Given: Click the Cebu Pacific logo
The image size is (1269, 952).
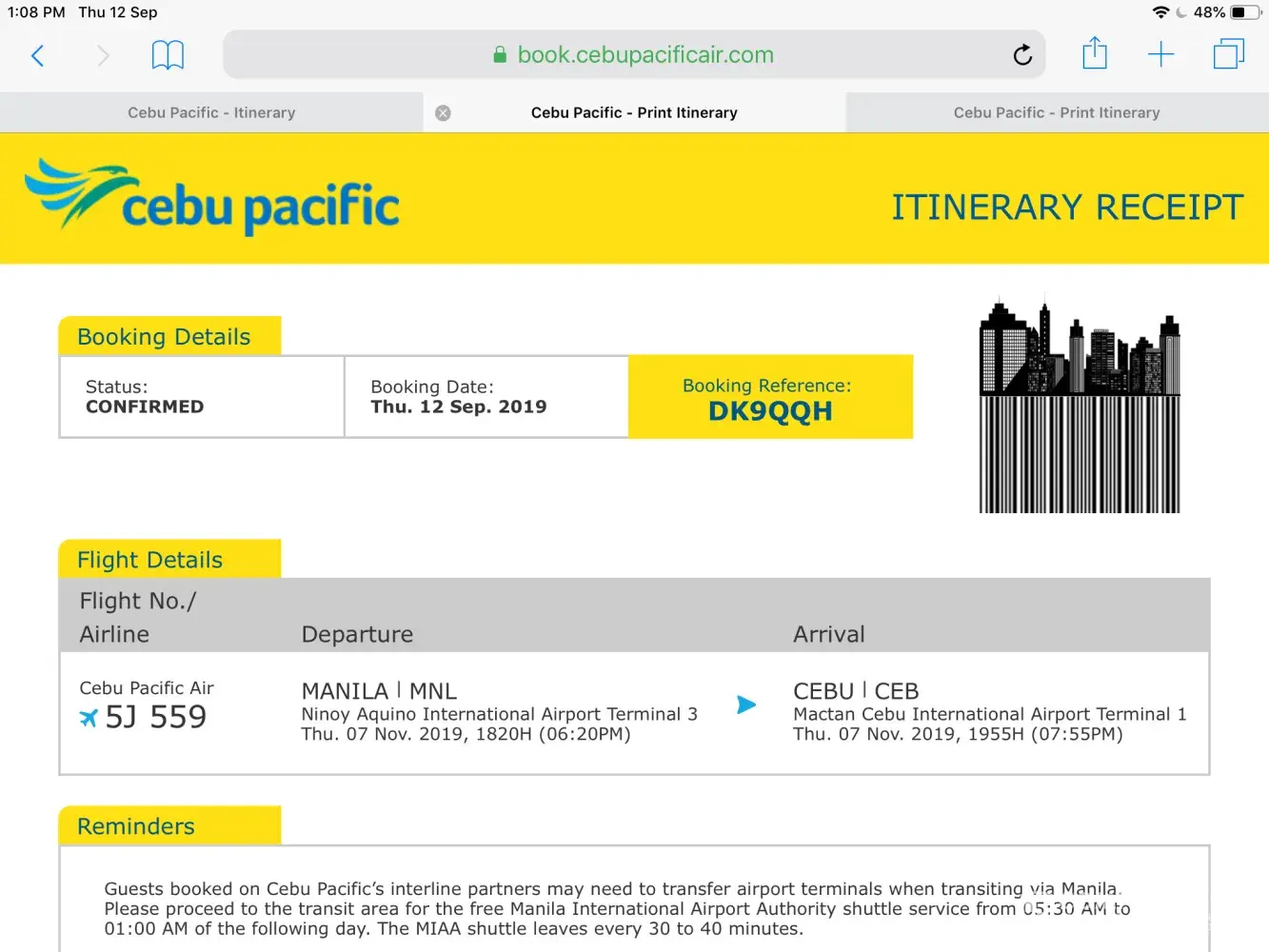Looking at the screenshot, I should click(x=212, y=198).
